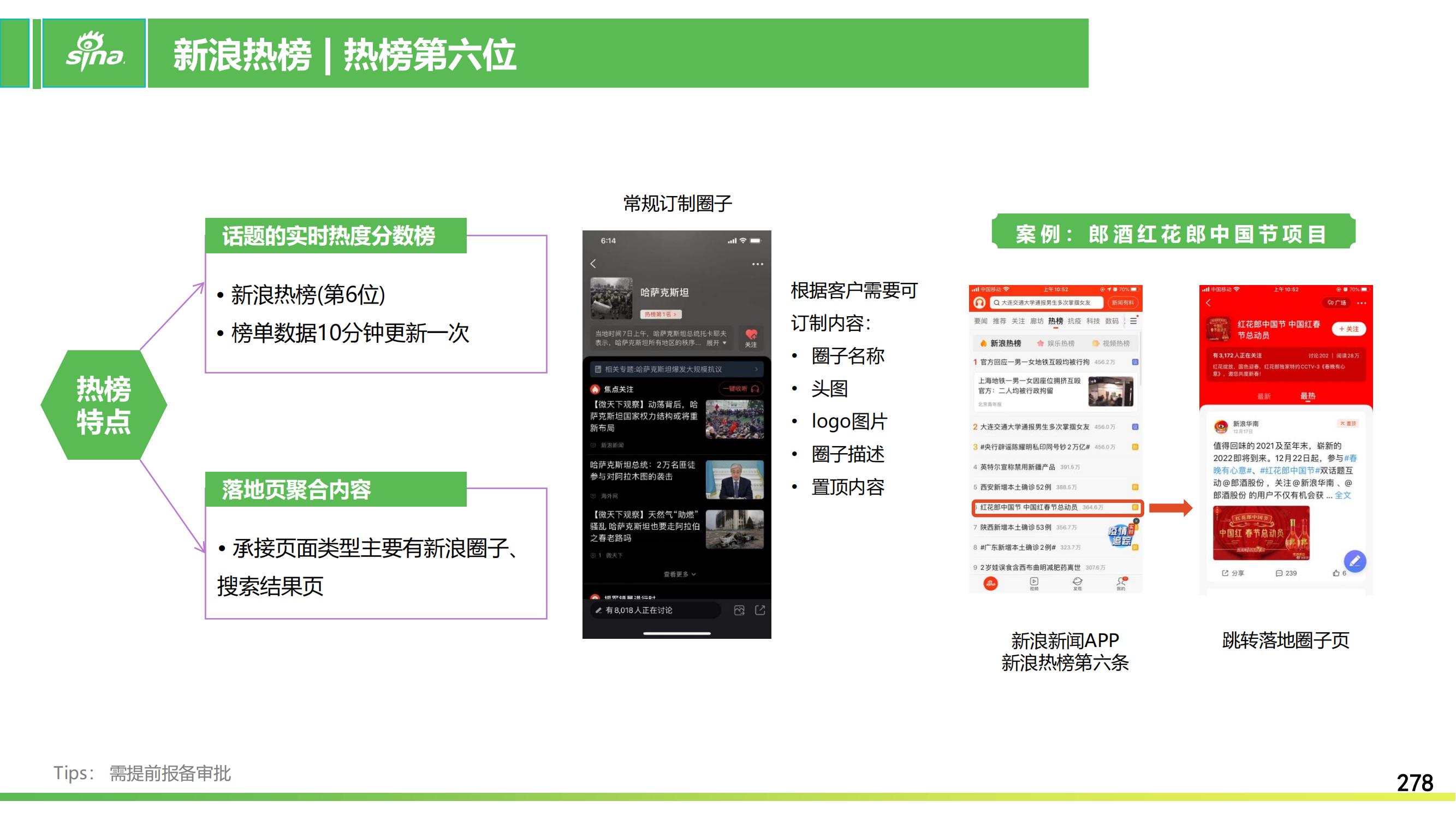Select the 视频热榜 sub-tab
This screenshot has width=1456, height=819.
pos(1110,343)
